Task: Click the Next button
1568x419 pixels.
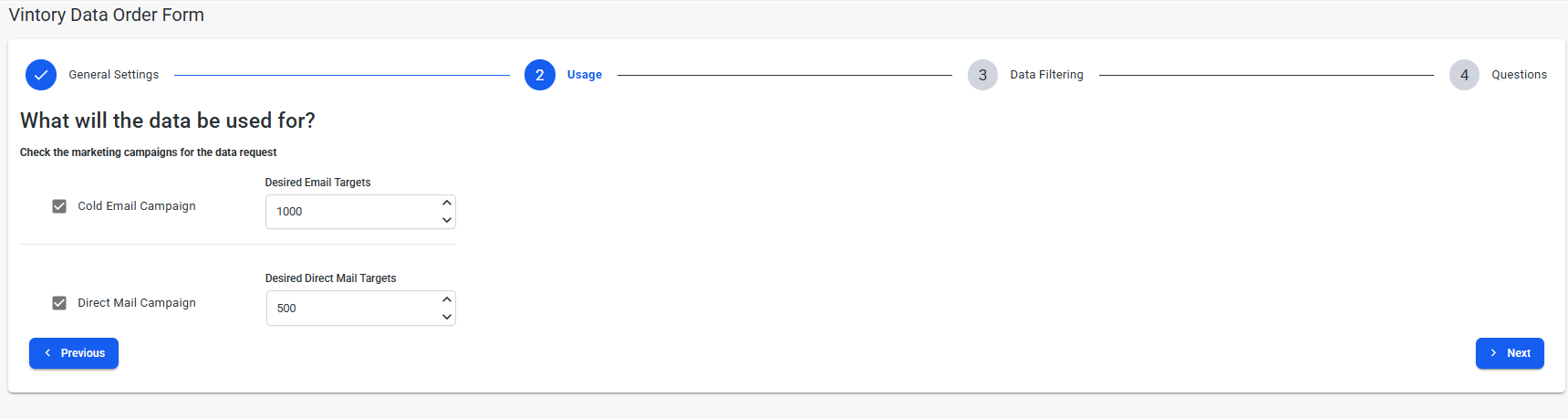Action: point(1510,353)
